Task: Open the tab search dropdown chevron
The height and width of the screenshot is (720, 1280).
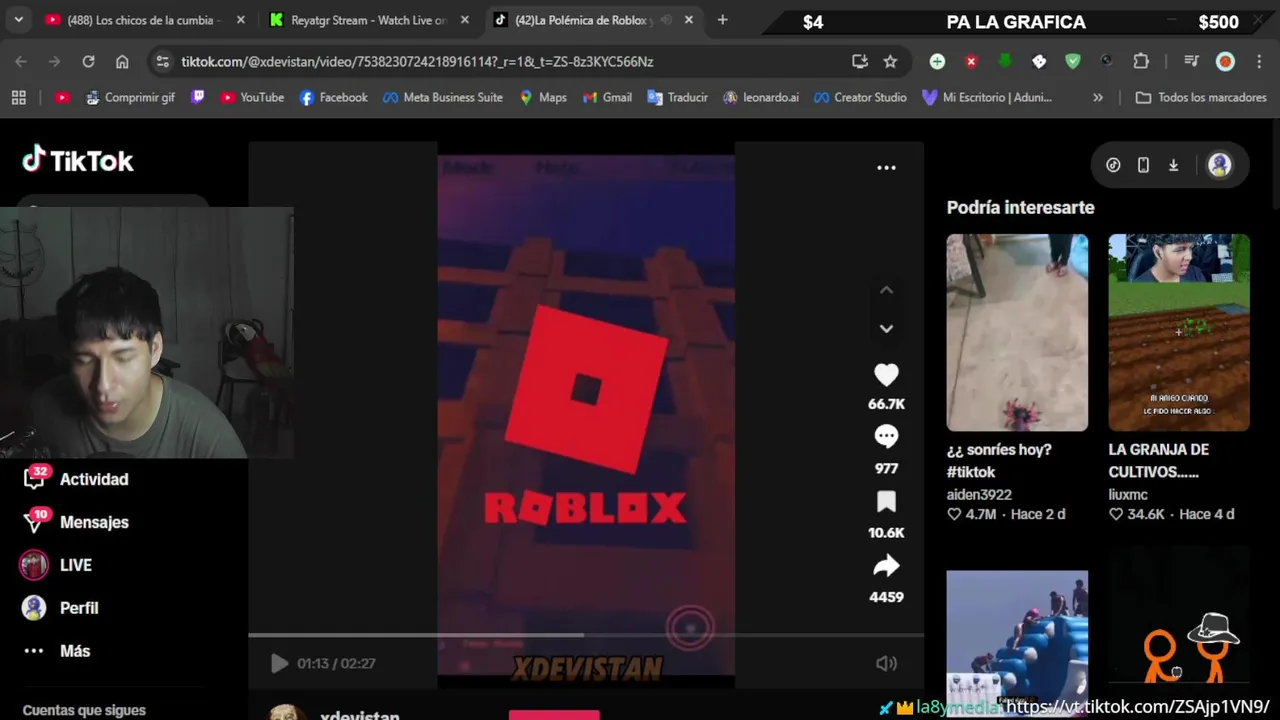Action: click(18, 20)
